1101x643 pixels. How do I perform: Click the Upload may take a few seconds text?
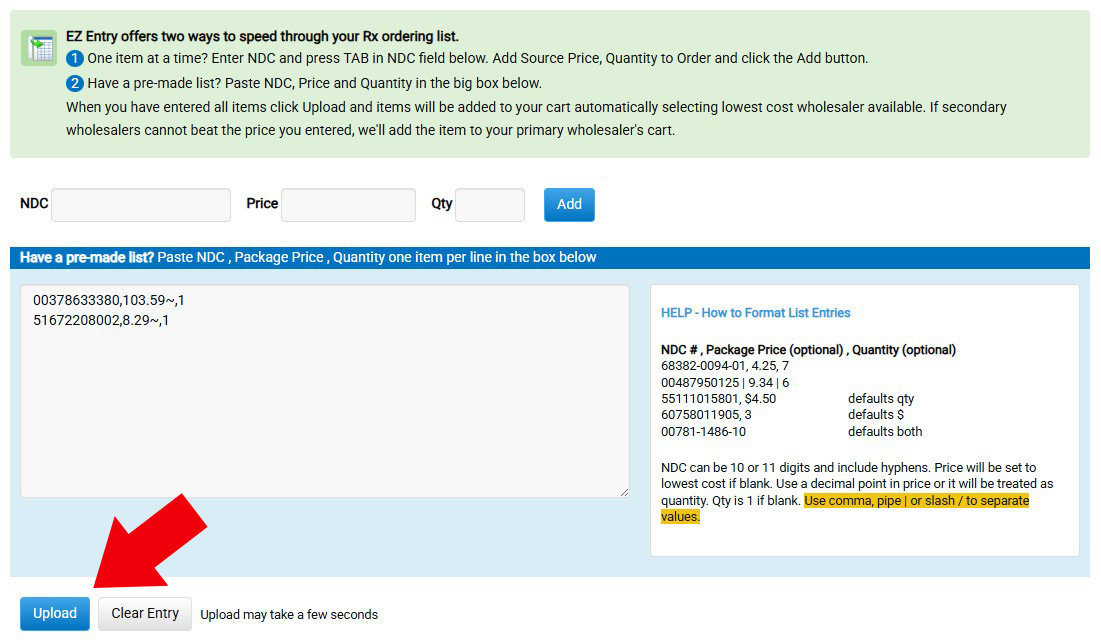pos(288,614)
